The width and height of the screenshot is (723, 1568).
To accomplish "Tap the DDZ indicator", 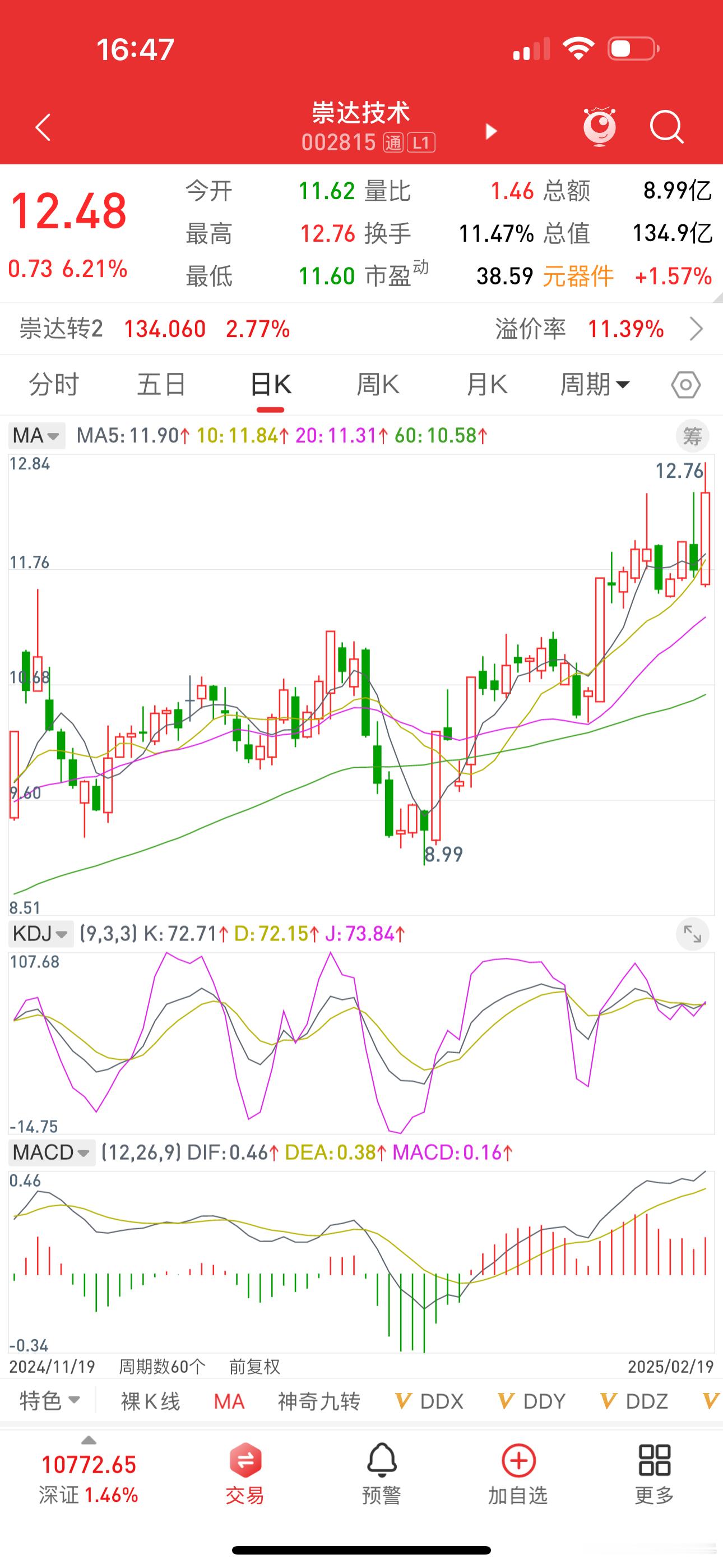I will (x=635, y=1401).
